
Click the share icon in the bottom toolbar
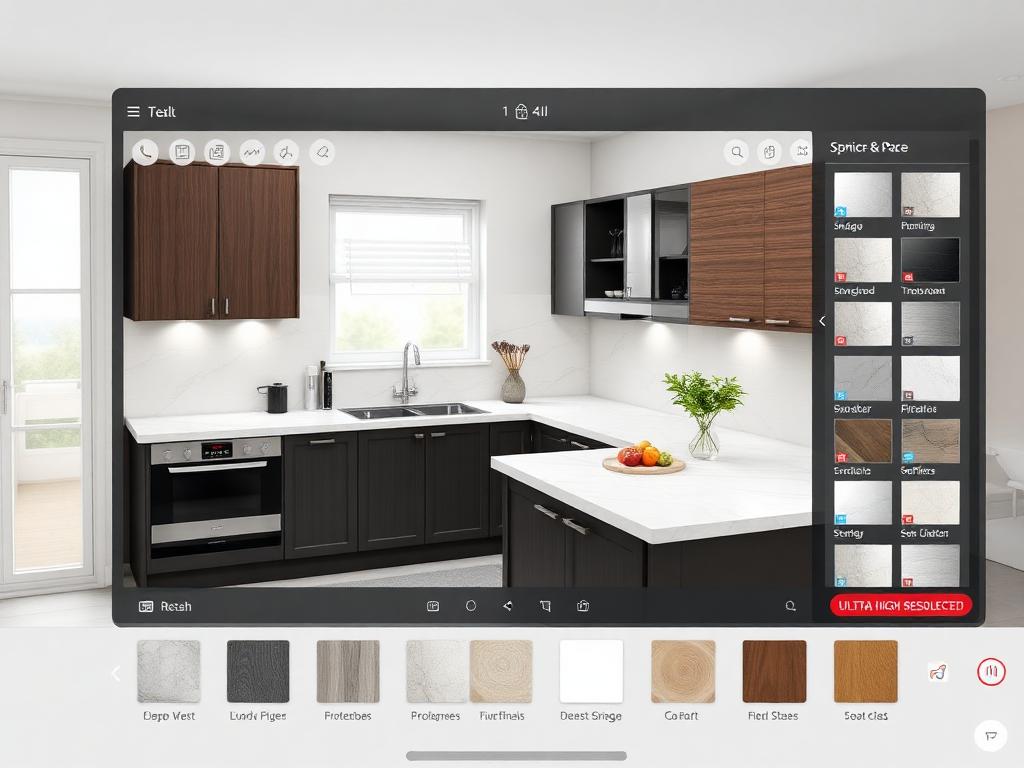point(508,606)
